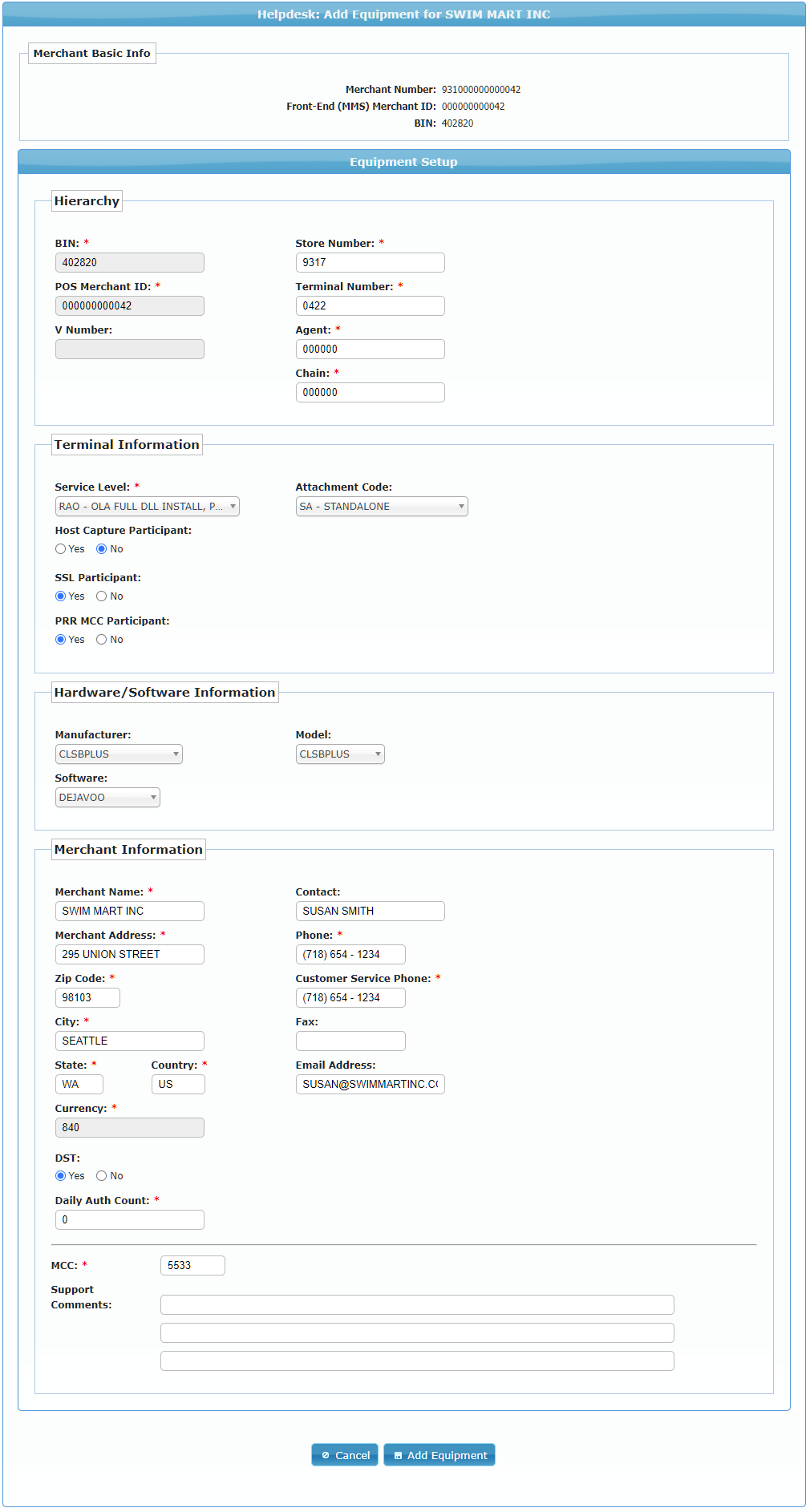The height and width of the screenshot is (1512, 810).
Task: Expand the Model dropdown
Action: 340,754
